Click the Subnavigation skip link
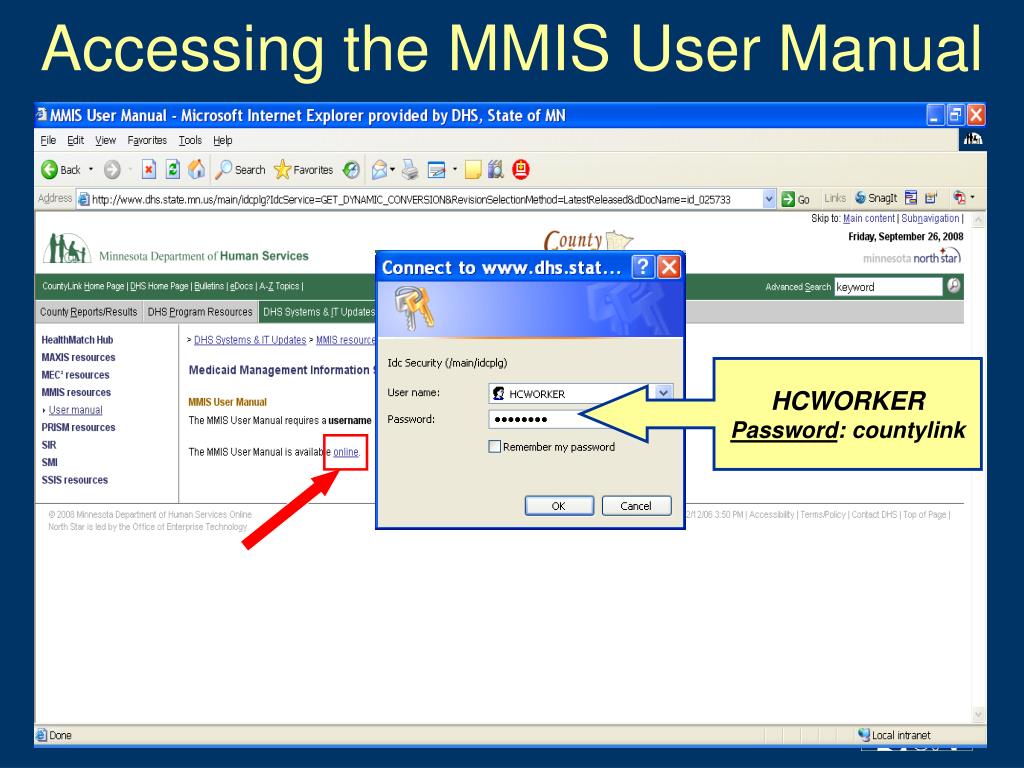This screenshot has width=1024, height=768. pyautogui.click(x=930, y=219)
